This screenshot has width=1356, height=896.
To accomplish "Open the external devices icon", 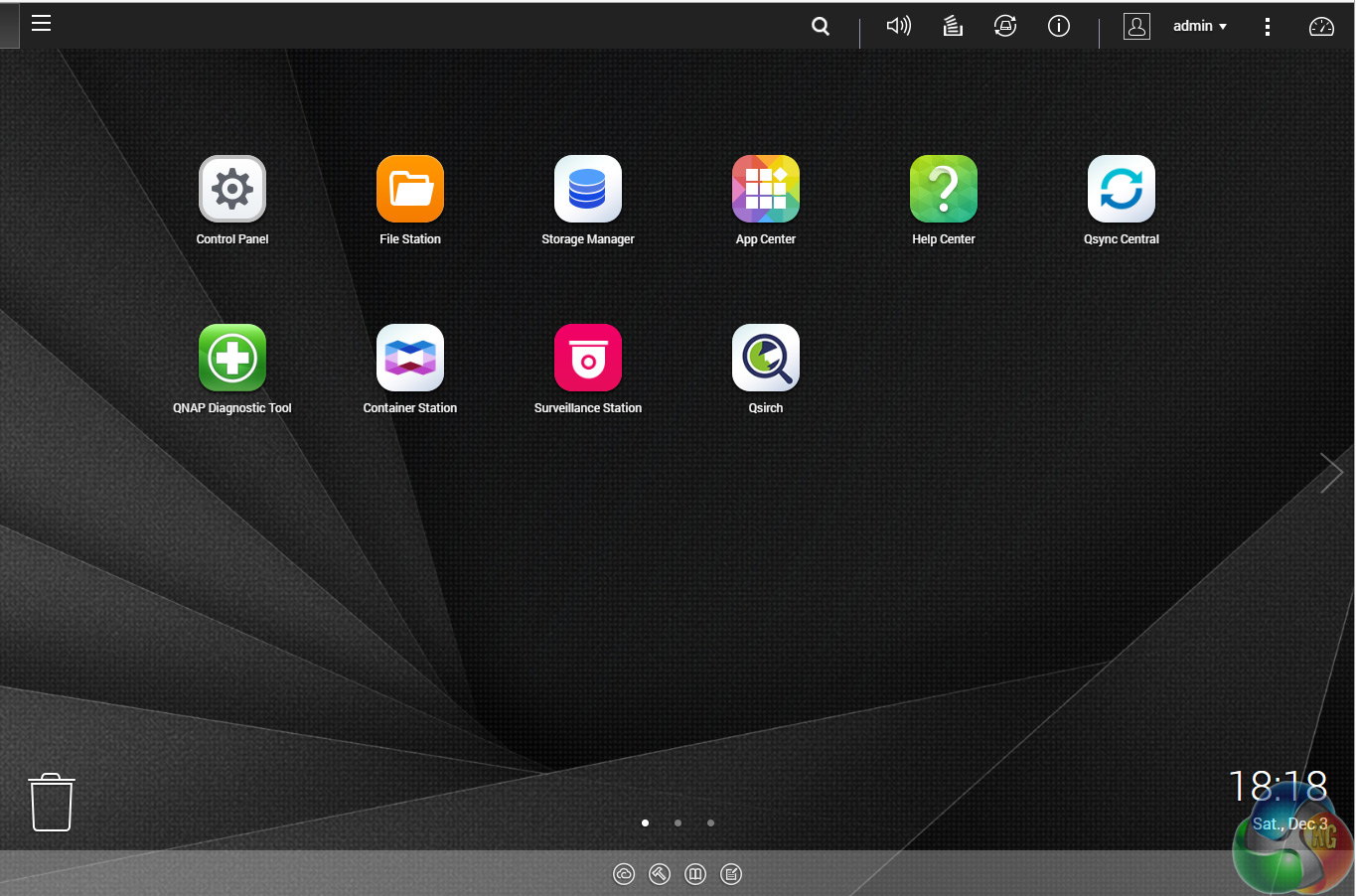I will click(1005, 26).
